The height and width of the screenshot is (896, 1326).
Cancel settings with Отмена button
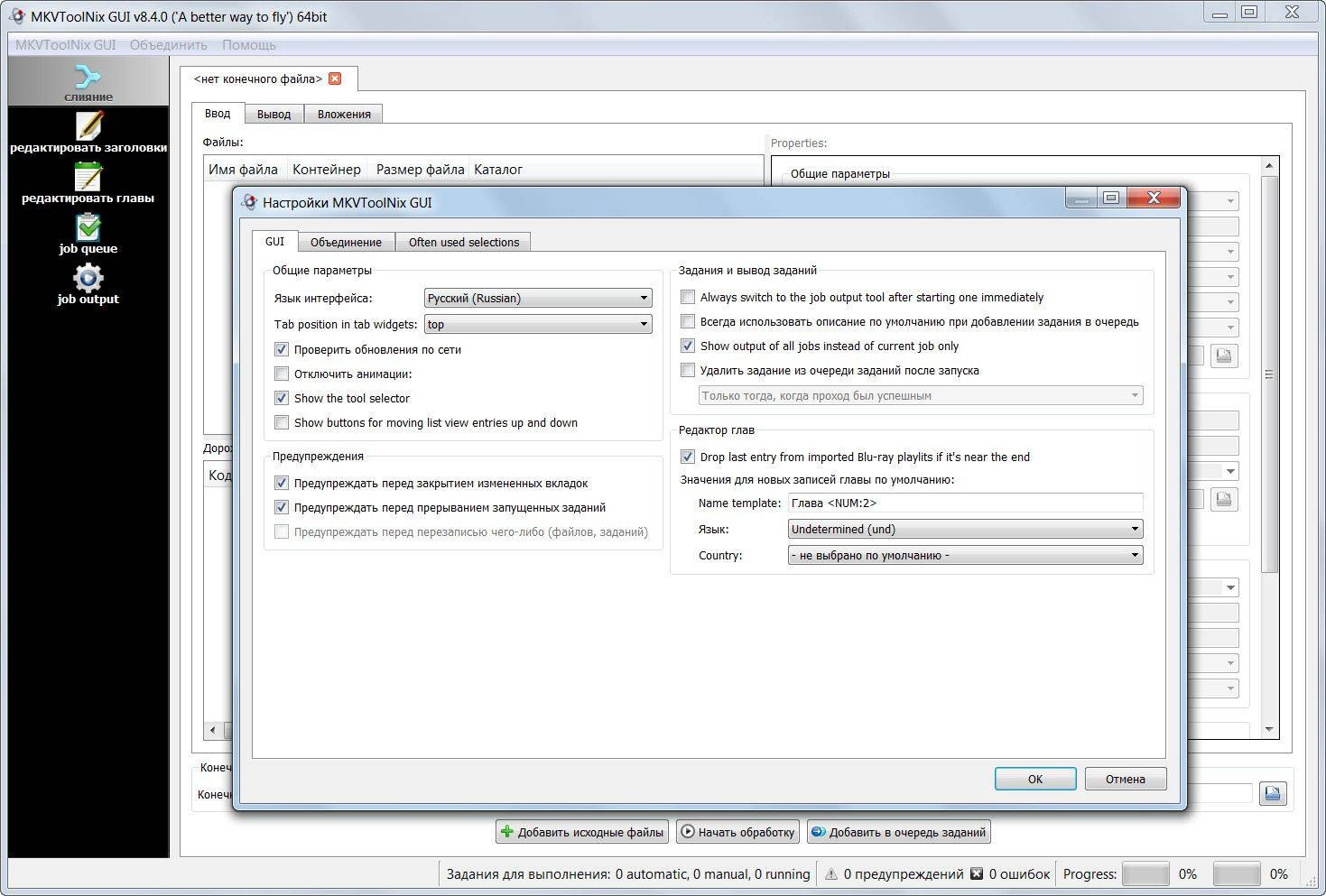(x=1125, y=779)
